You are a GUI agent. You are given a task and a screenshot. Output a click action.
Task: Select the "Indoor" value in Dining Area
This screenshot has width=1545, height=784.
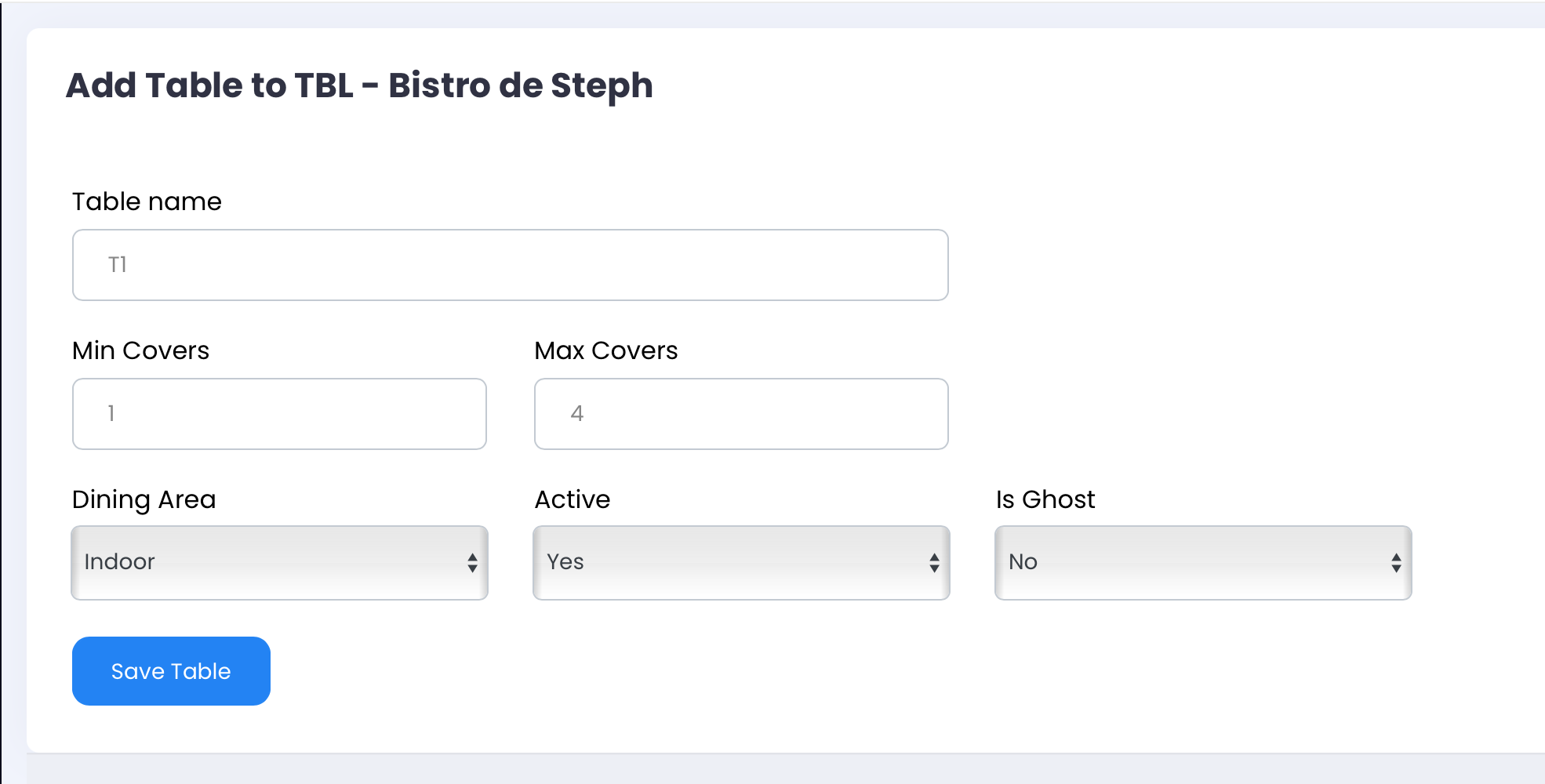coord(119,562)
